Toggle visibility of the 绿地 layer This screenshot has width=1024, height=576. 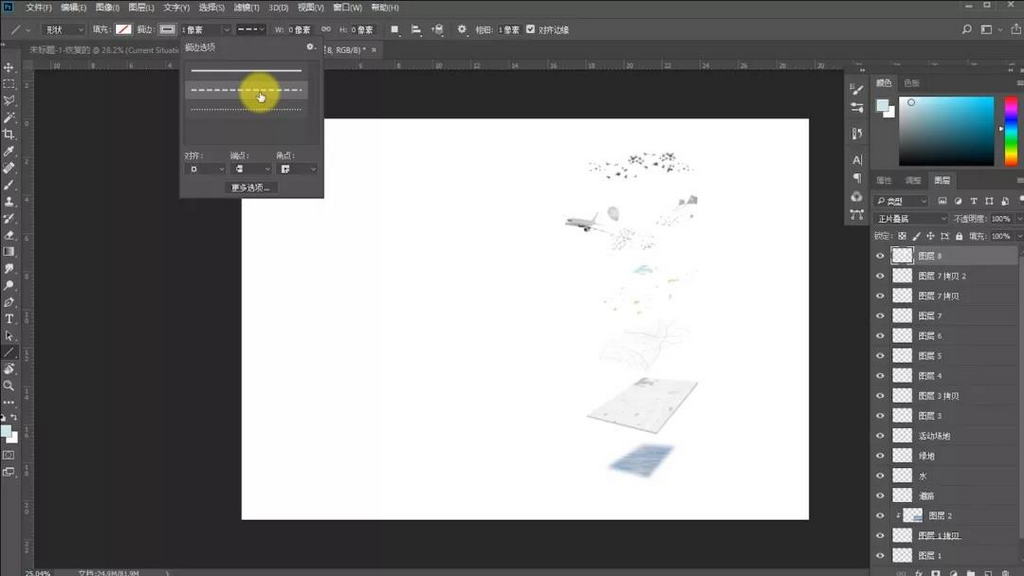tap(880, 456)
